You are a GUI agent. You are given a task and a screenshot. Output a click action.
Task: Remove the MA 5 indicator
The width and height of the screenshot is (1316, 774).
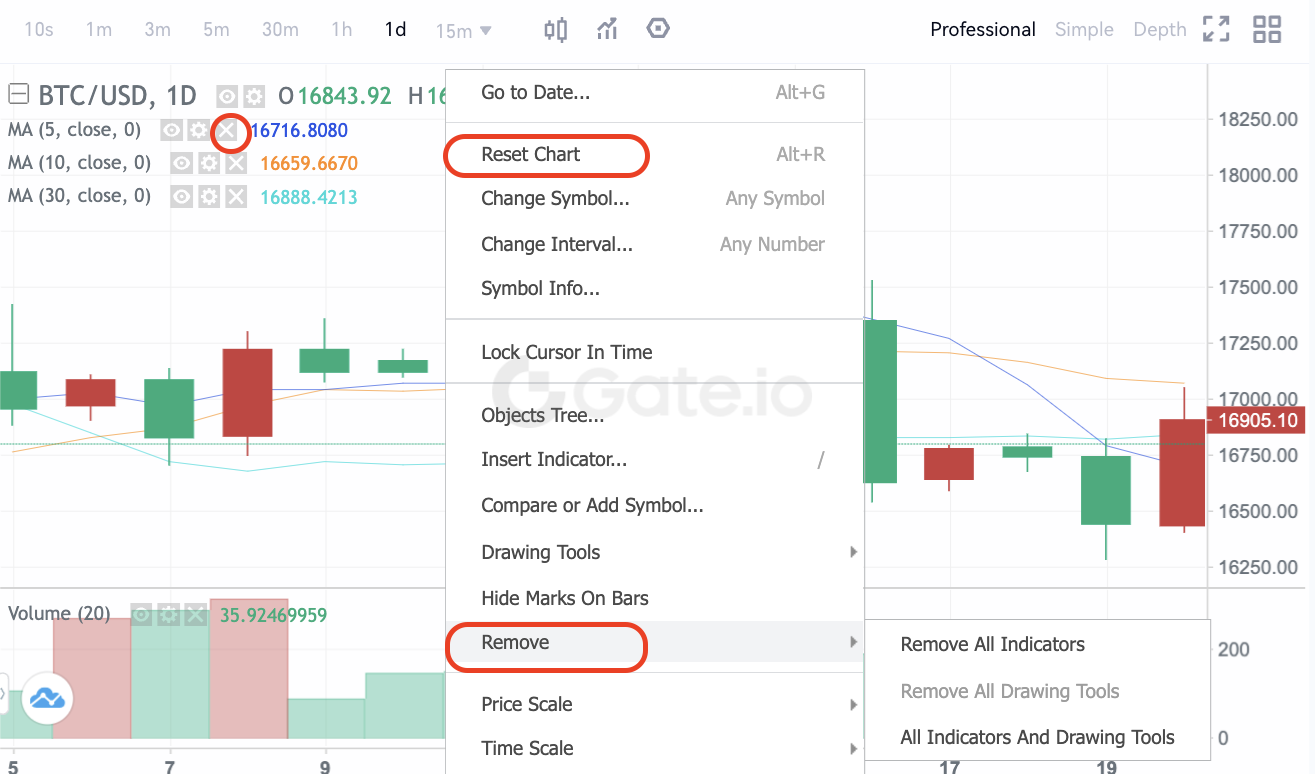tap(229, 130)
